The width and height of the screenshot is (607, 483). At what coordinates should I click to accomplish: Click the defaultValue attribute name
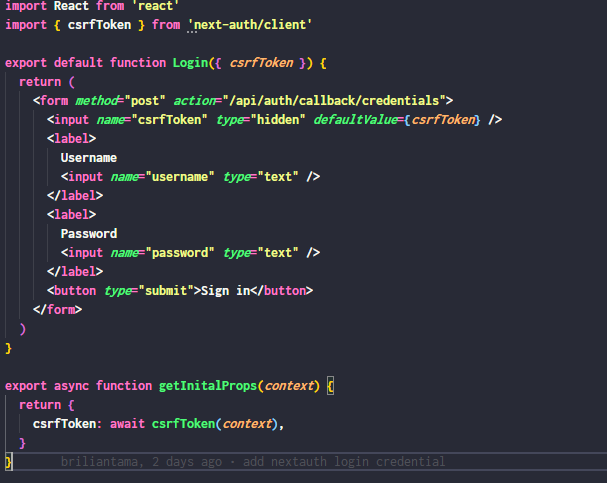click(356, 120)
